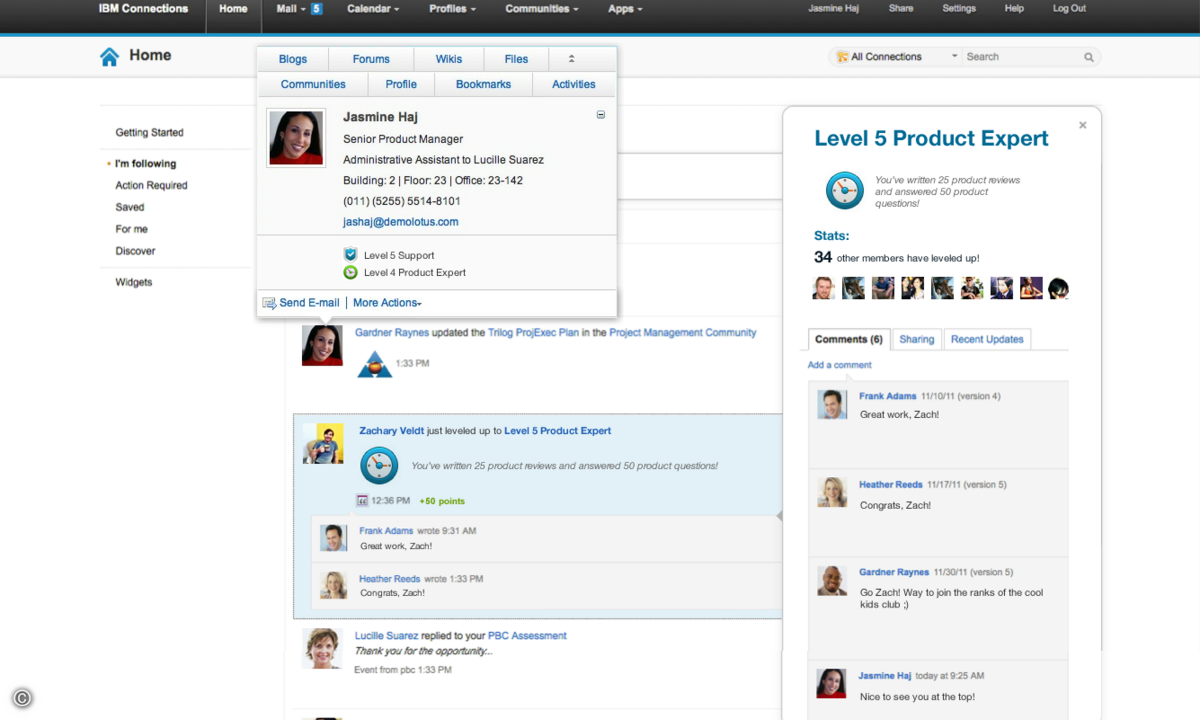
Task: Open the Project Management Community link
Action: click(x=683, y=333)
